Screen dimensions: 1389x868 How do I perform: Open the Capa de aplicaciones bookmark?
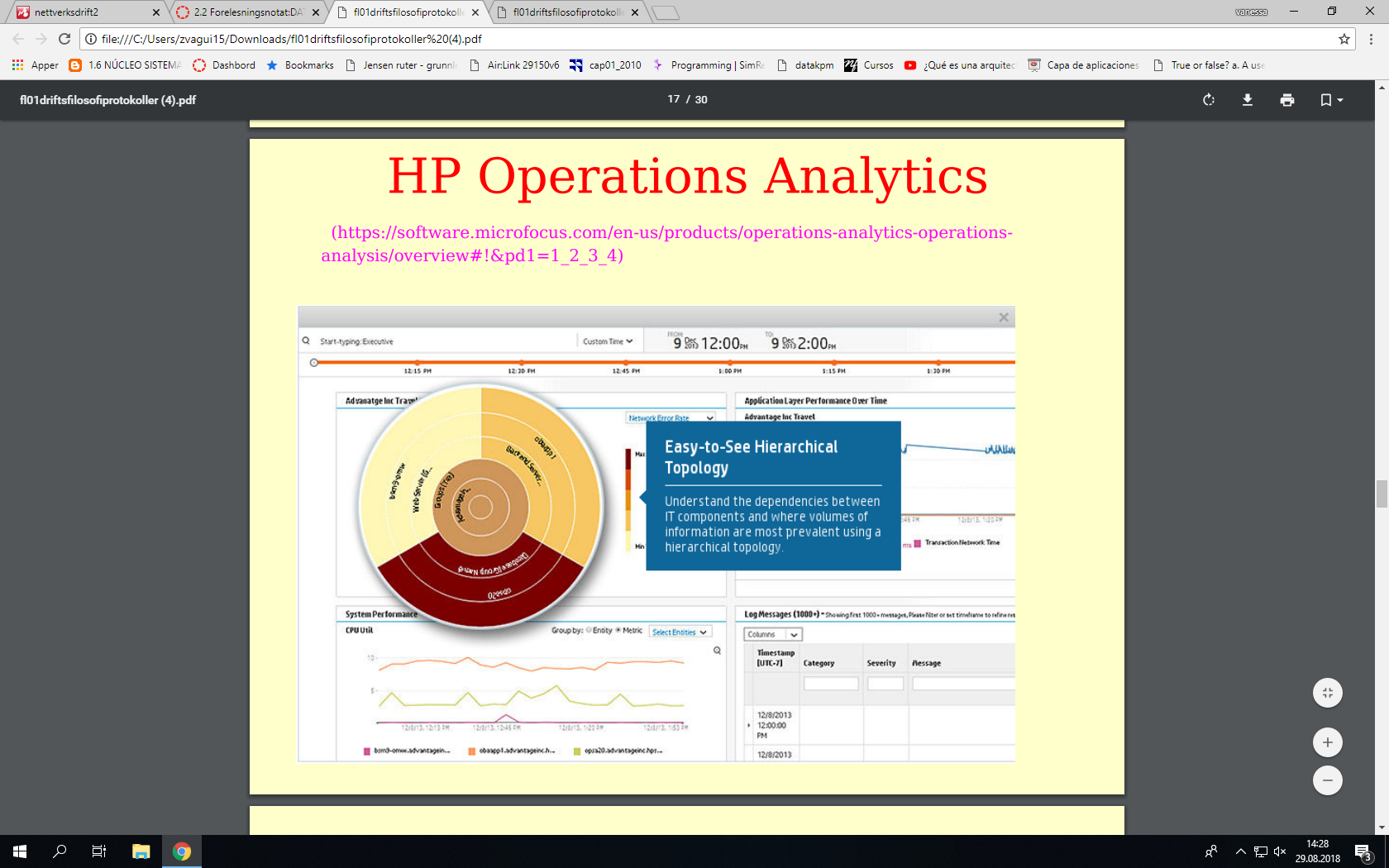1084,65
